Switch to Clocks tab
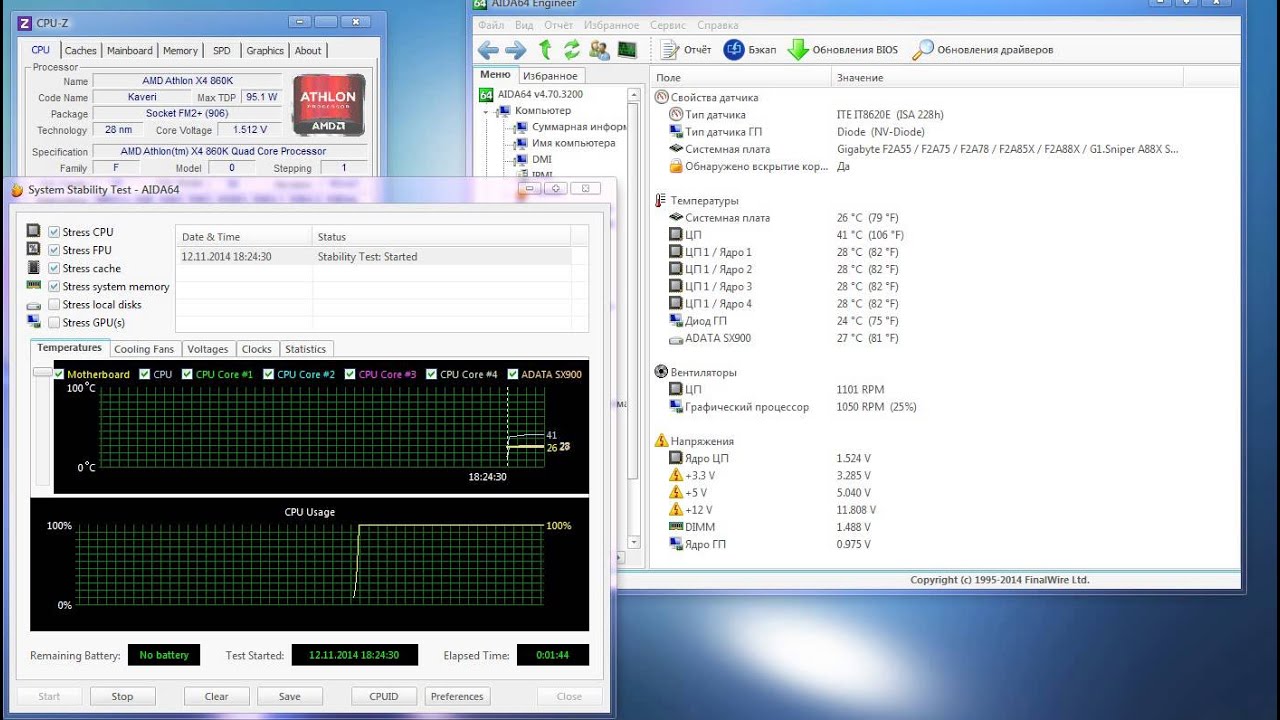 (x=257, y=349)
